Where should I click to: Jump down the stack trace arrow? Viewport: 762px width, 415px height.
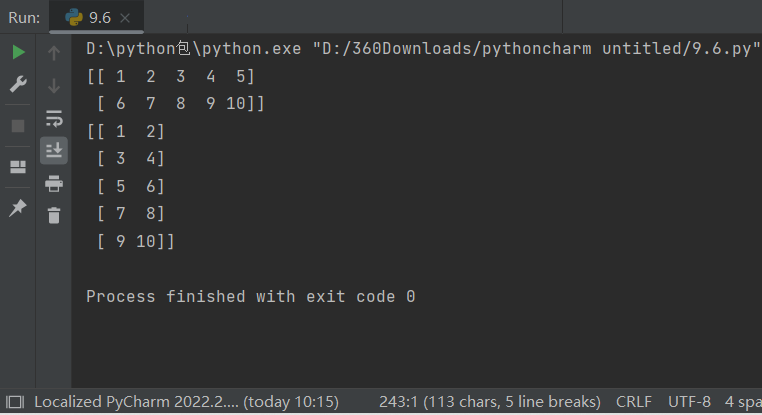tap(54, 86)
